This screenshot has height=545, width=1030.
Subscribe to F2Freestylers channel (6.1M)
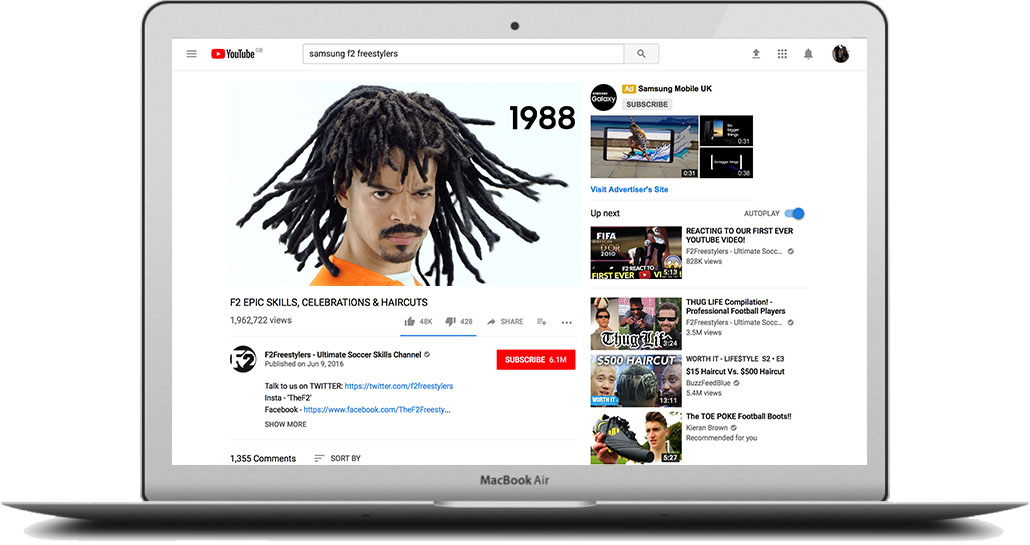click(535, 360)
